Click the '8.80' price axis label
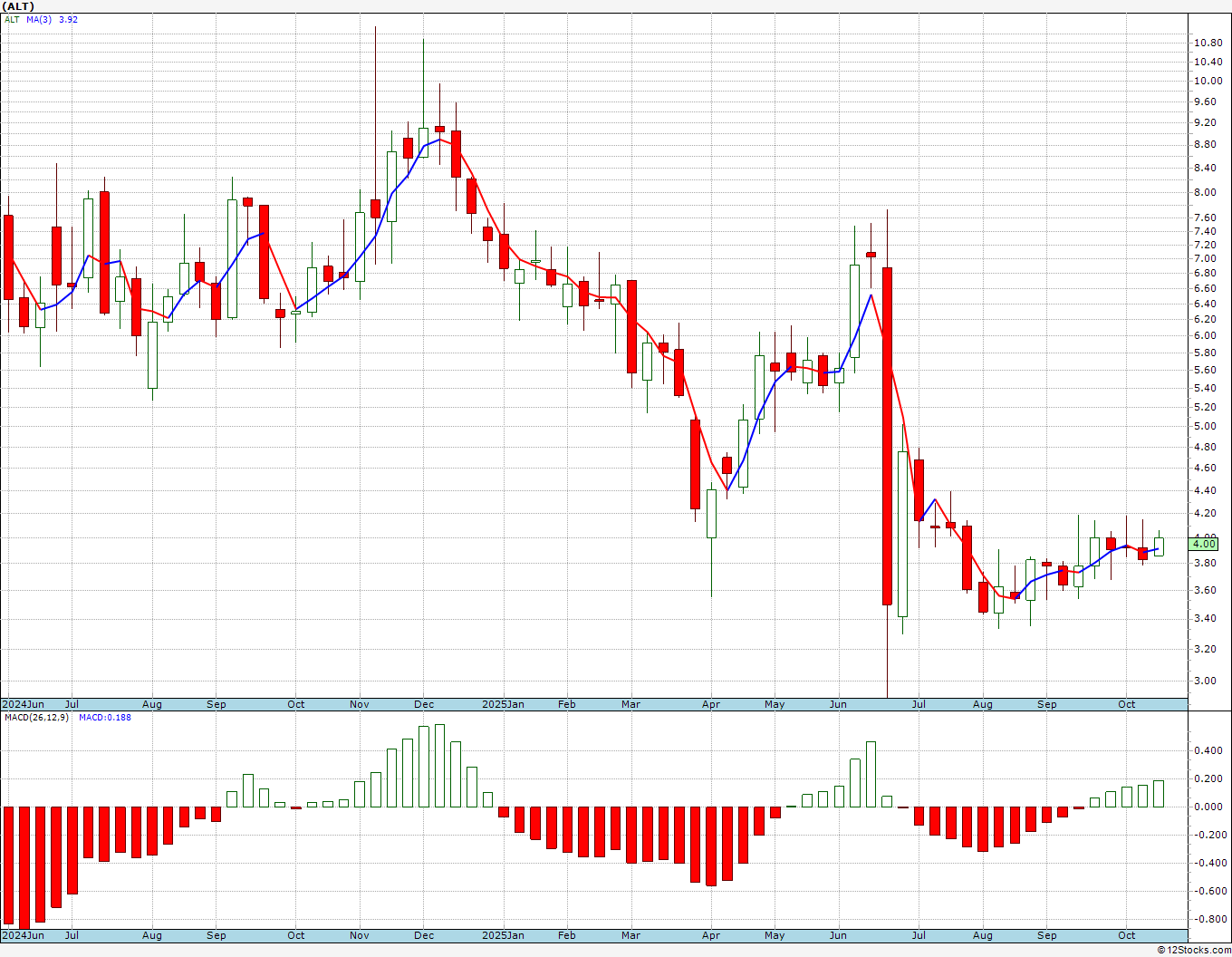The width and height of the screenshot is (1232, 957). pos(1205,145)
